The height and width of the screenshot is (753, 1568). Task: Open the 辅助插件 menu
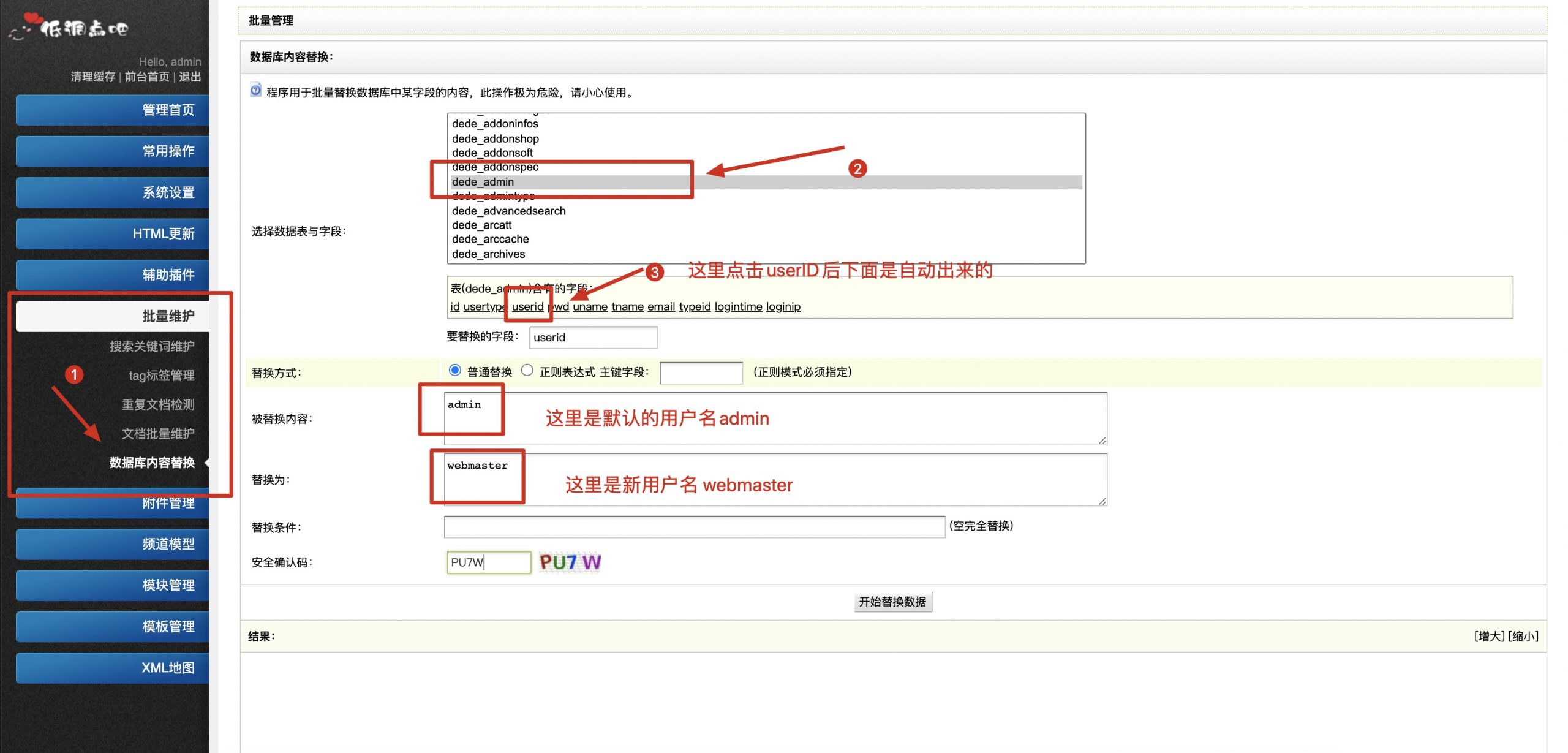112,275
